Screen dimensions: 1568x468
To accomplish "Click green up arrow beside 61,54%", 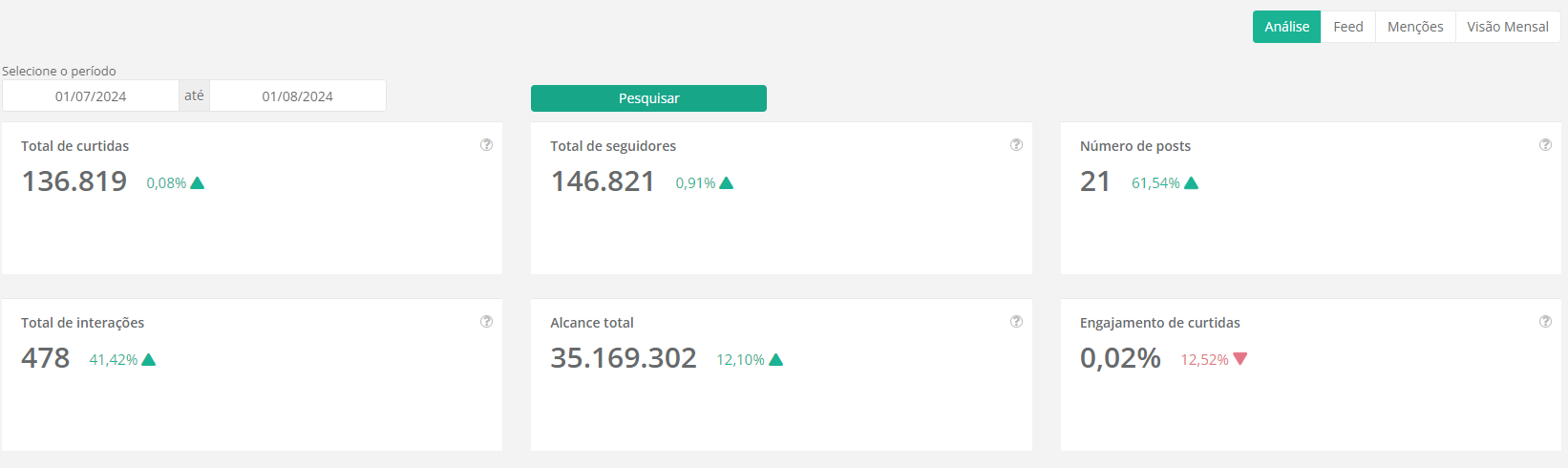I will point(1191,182).
